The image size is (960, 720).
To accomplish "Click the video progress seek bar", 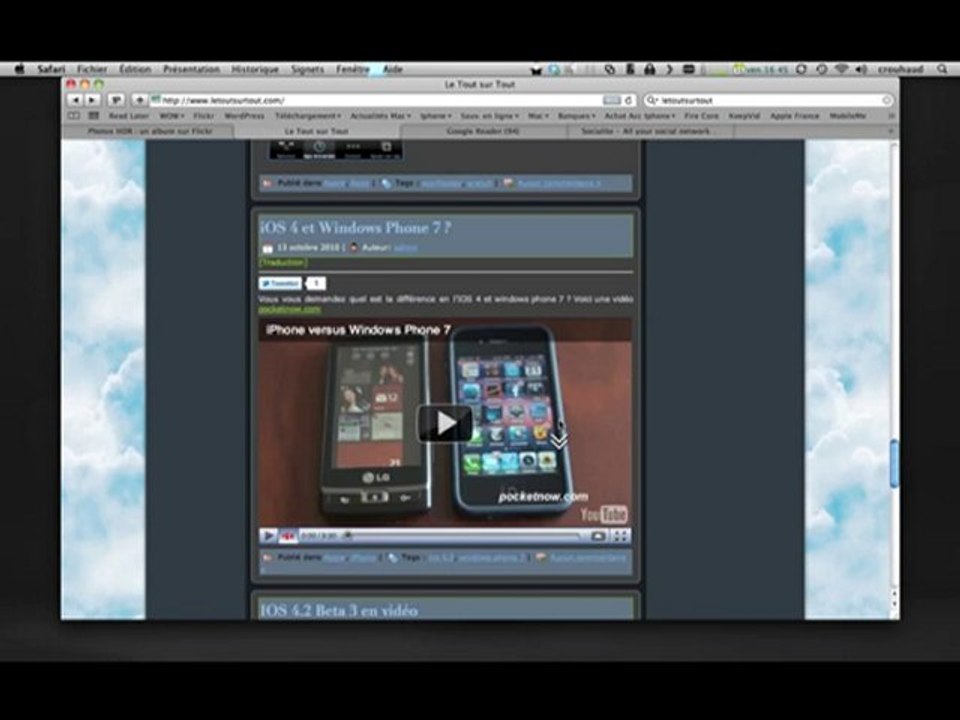I will (x=465, y=536).
